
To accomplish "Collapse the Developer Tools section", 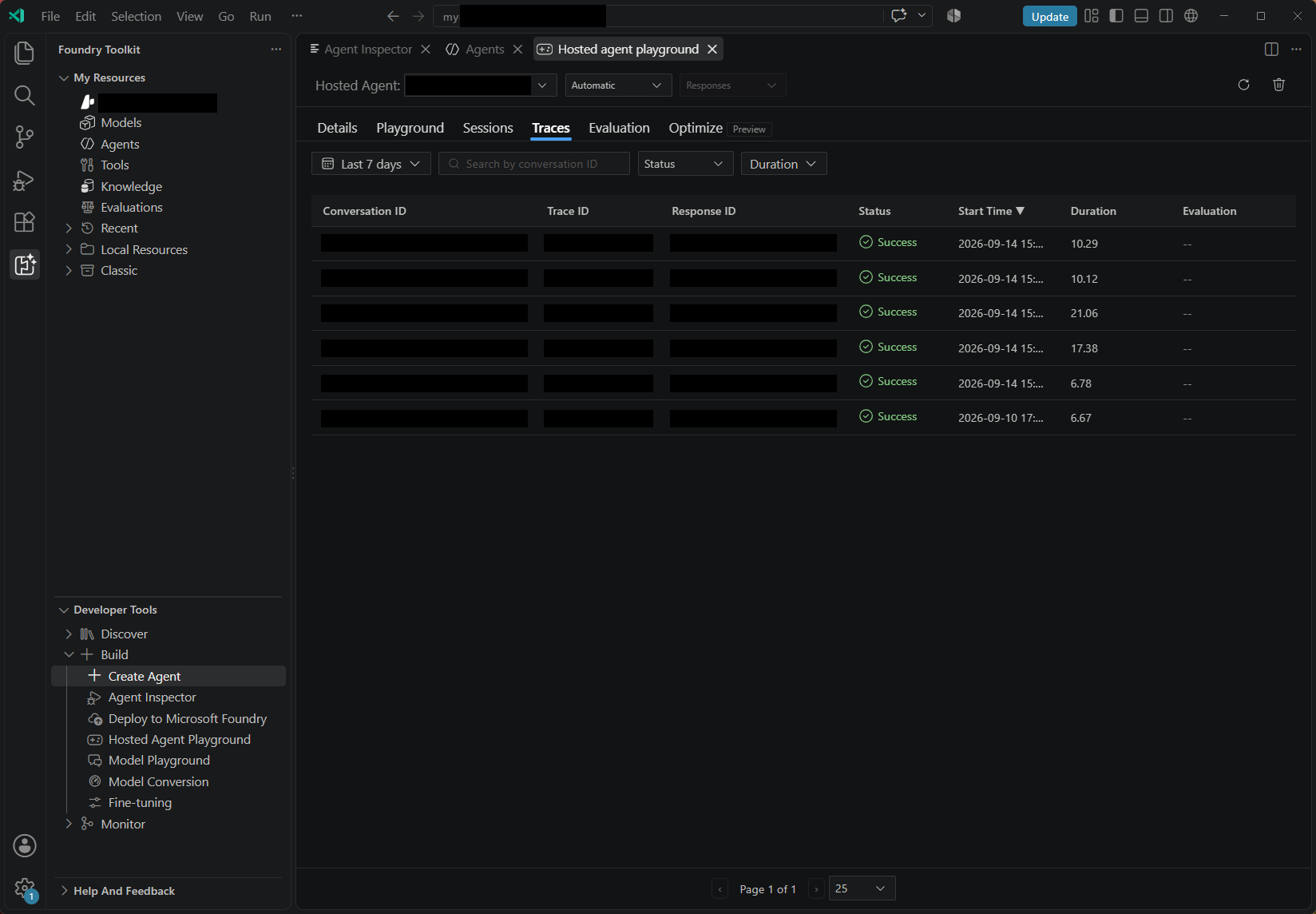I will coord(64,610).
